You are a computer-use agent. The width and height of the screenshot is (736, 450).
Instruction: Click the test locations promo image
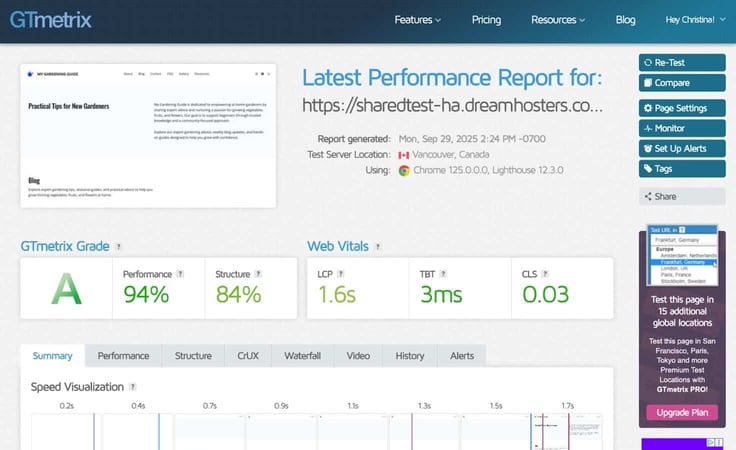[x=682, y=256]
